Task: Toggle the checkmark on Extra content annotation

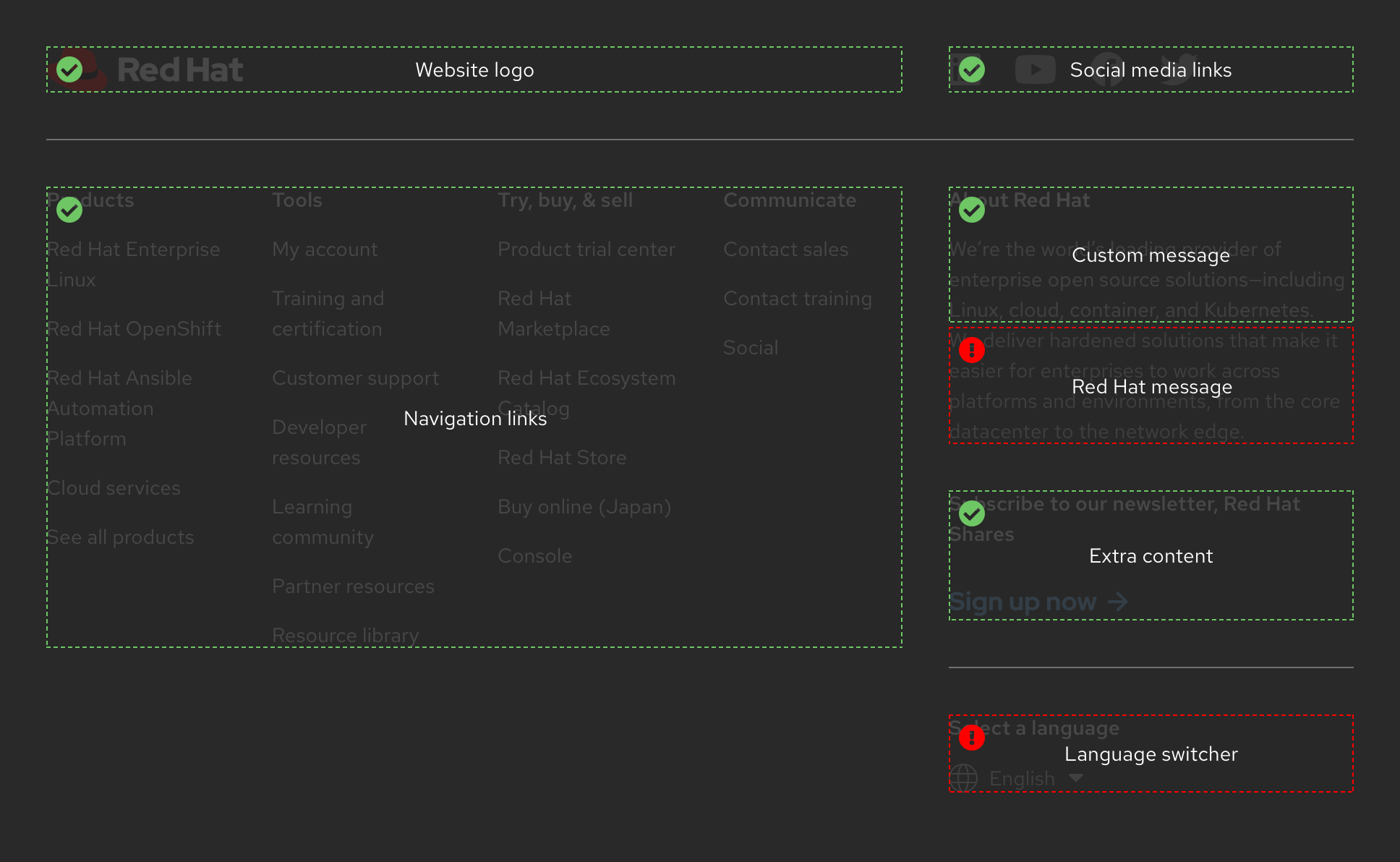Action: click(x=972, y=513)
